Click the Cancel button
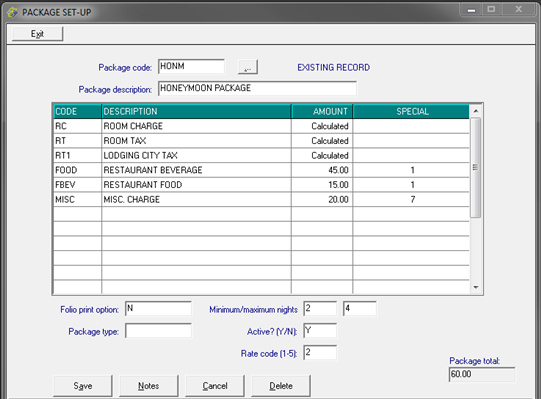Screen dimensions: 541x399 215,386
